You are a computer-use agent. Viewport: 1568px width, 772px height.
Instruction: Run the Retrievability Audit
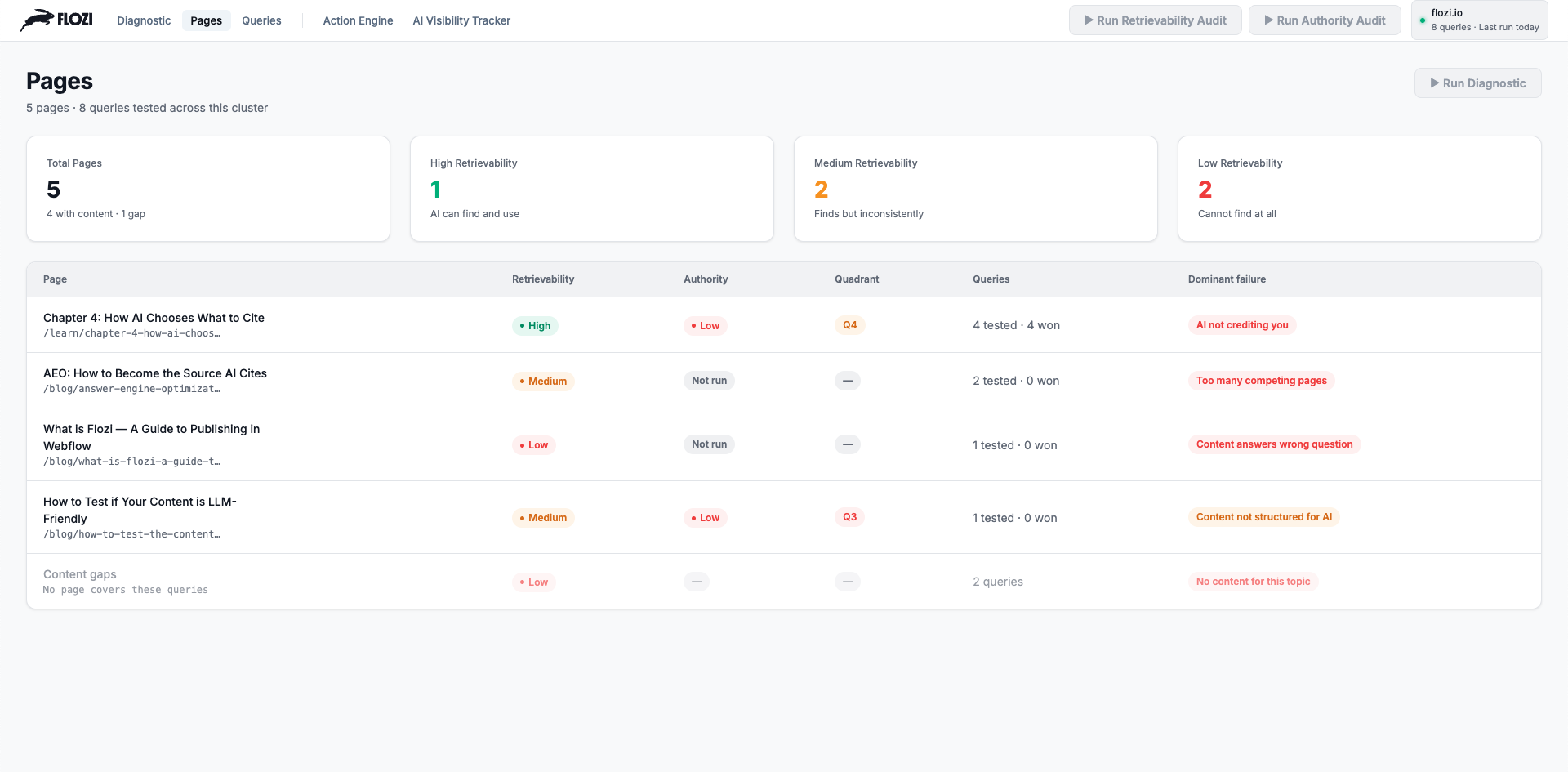(1156, 20)
